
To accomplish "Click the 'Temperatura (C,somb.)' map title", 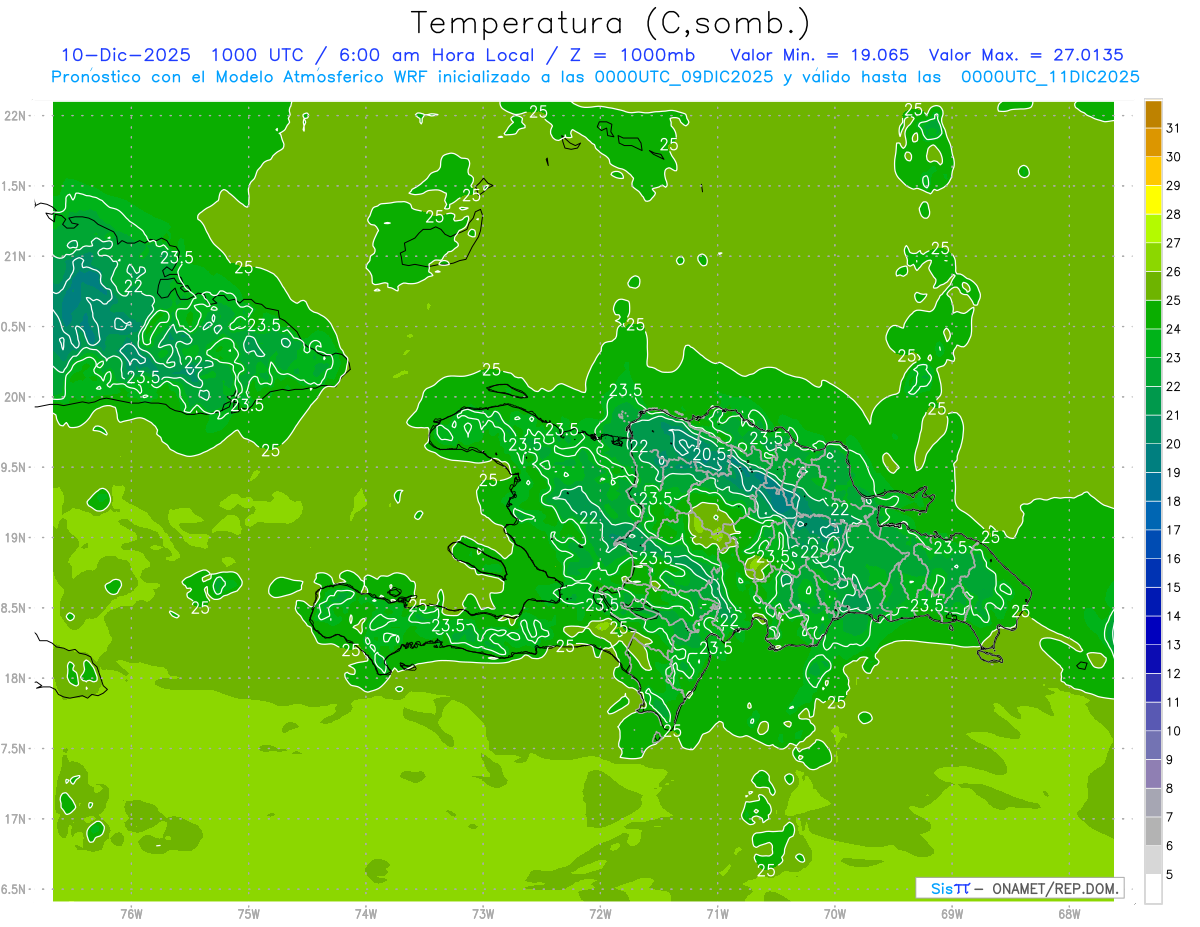I will 610,23.
